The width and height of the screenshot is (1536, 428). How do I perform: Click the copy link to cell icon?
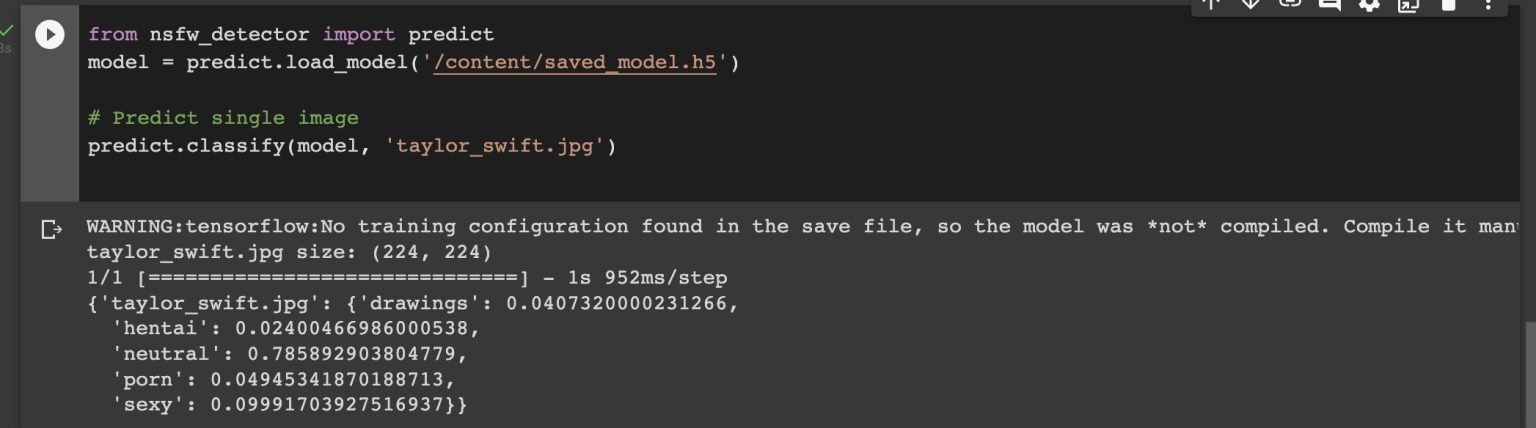point(1290,4)
